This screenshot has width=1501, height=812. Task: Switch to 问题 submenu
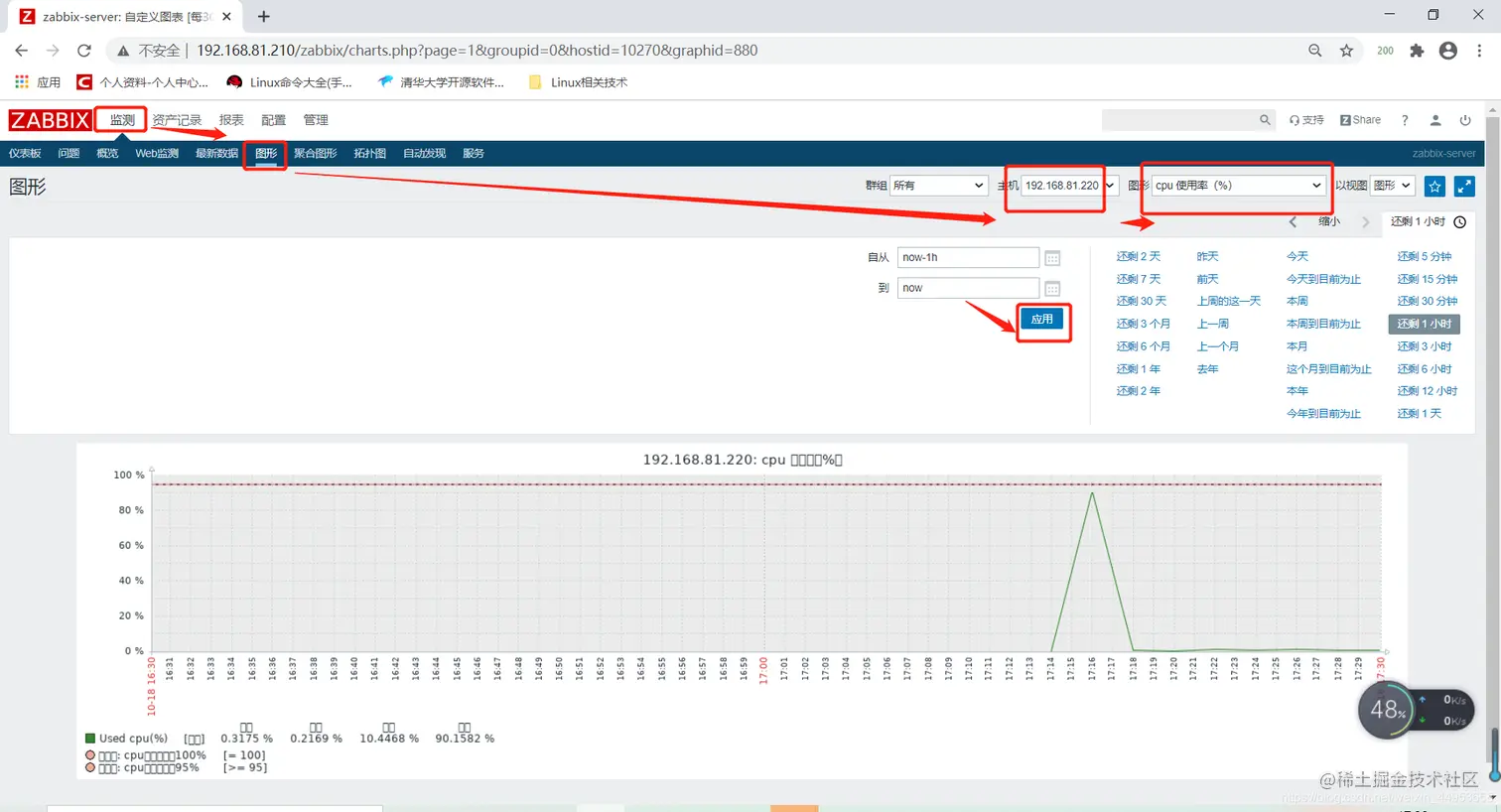68,154
